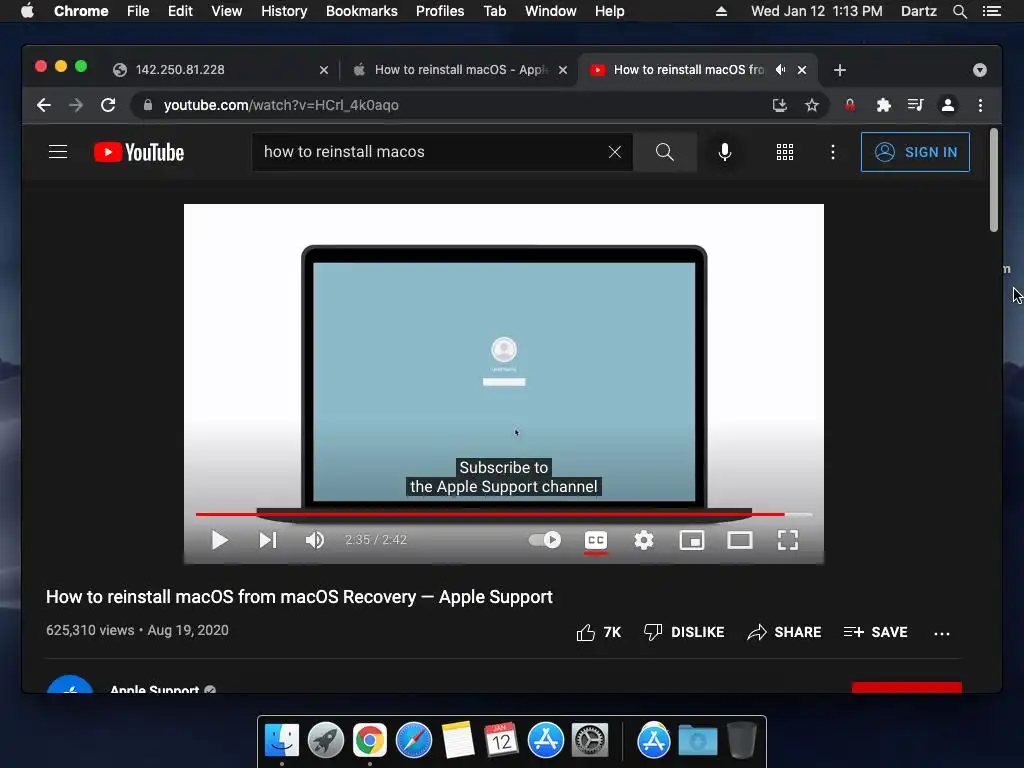Image resolution: width=1024 pixels, height=768 pixels.
Task: Play the YouTube video
Action: pyautogui.click(x=219, y=540)
